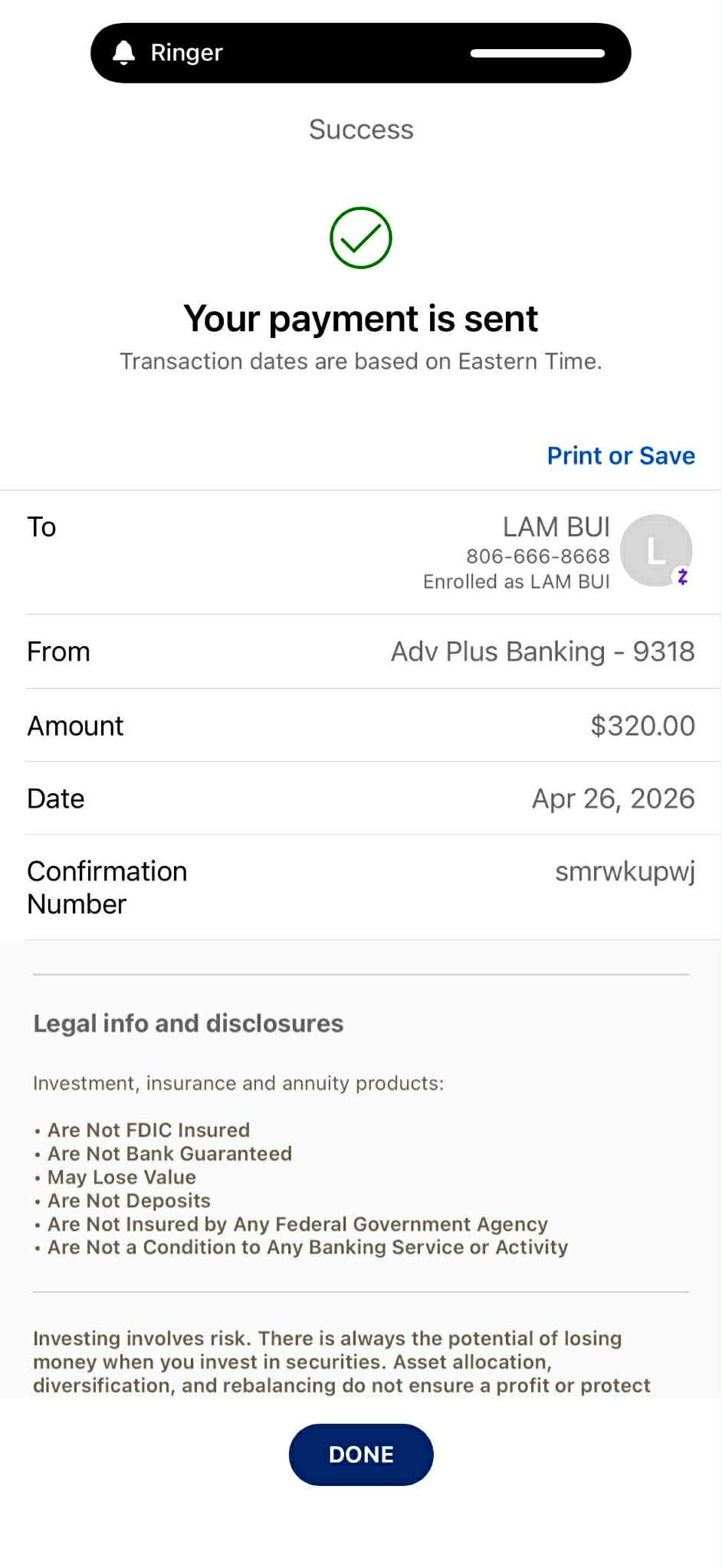Tap the LAM BUI avatar circle
Image resolution: width=722 pixels, height=1568 pixels.
pos(656,550)
